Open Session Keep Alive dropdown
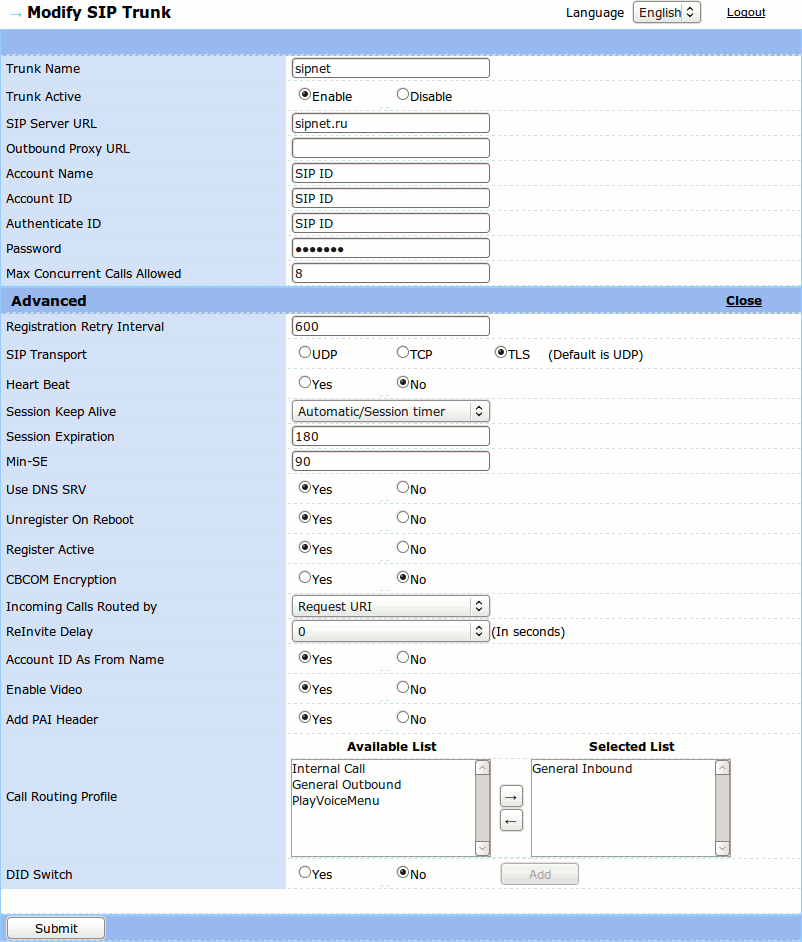This screenshot has width=802, height=942. pyautogui.click(x=390, y=412)
